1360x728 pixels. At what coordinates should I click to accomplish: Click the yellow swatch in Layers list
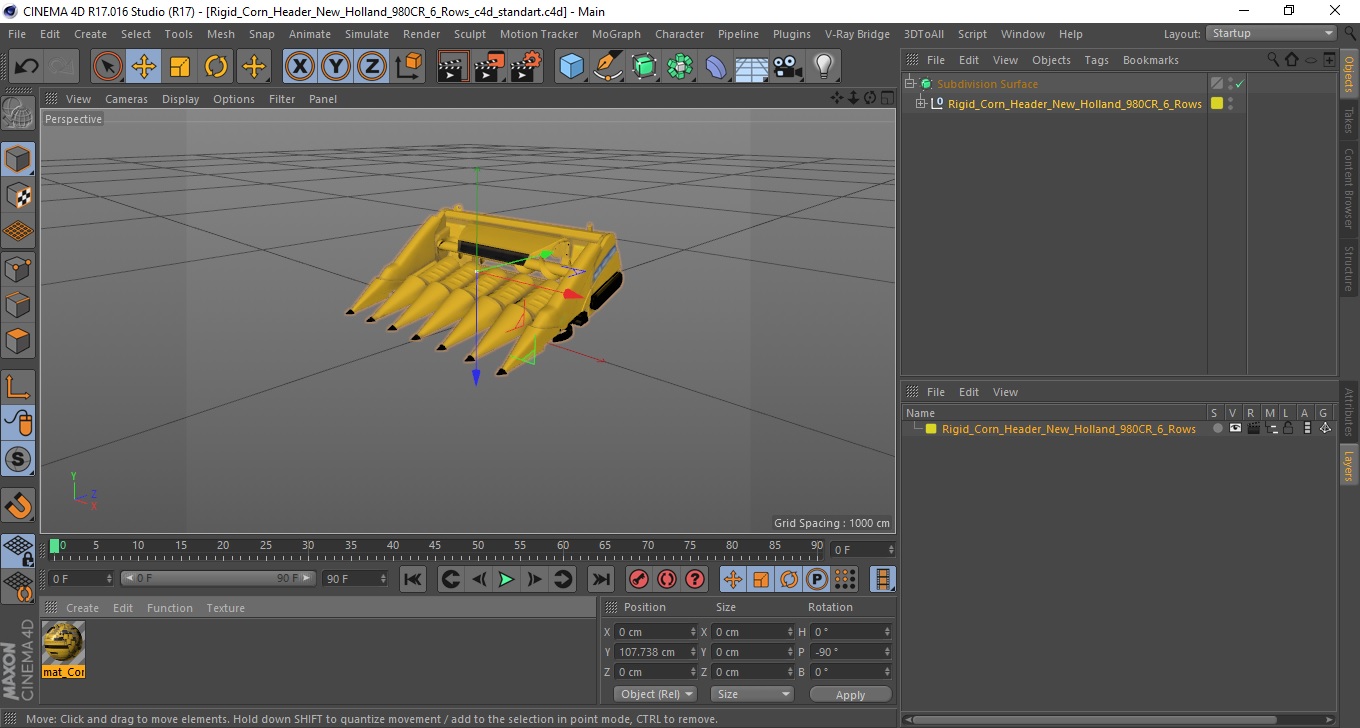[x=931, y=429]
